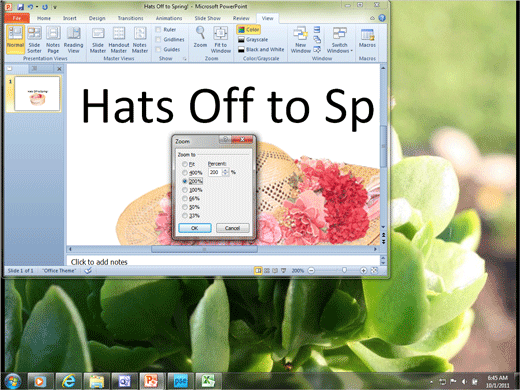Screen dimensions: 520x390
Task: Select the Normal view button in ribbon
Action: [x=15, y=39]
